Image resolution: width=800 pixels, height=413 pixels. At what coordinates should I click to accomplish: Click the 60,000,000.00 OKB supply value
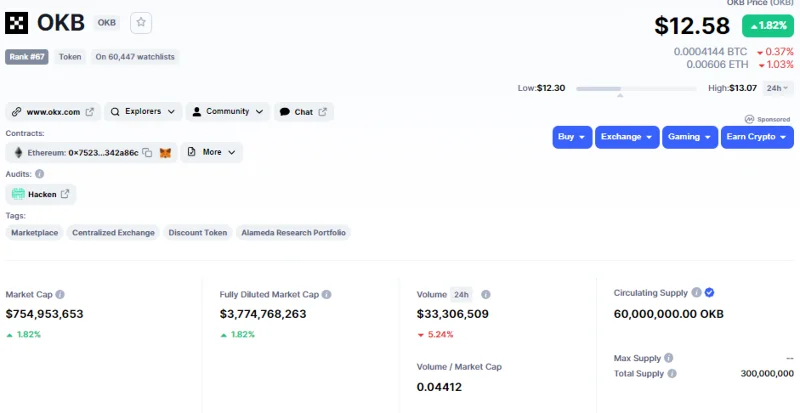coord(669,314)
